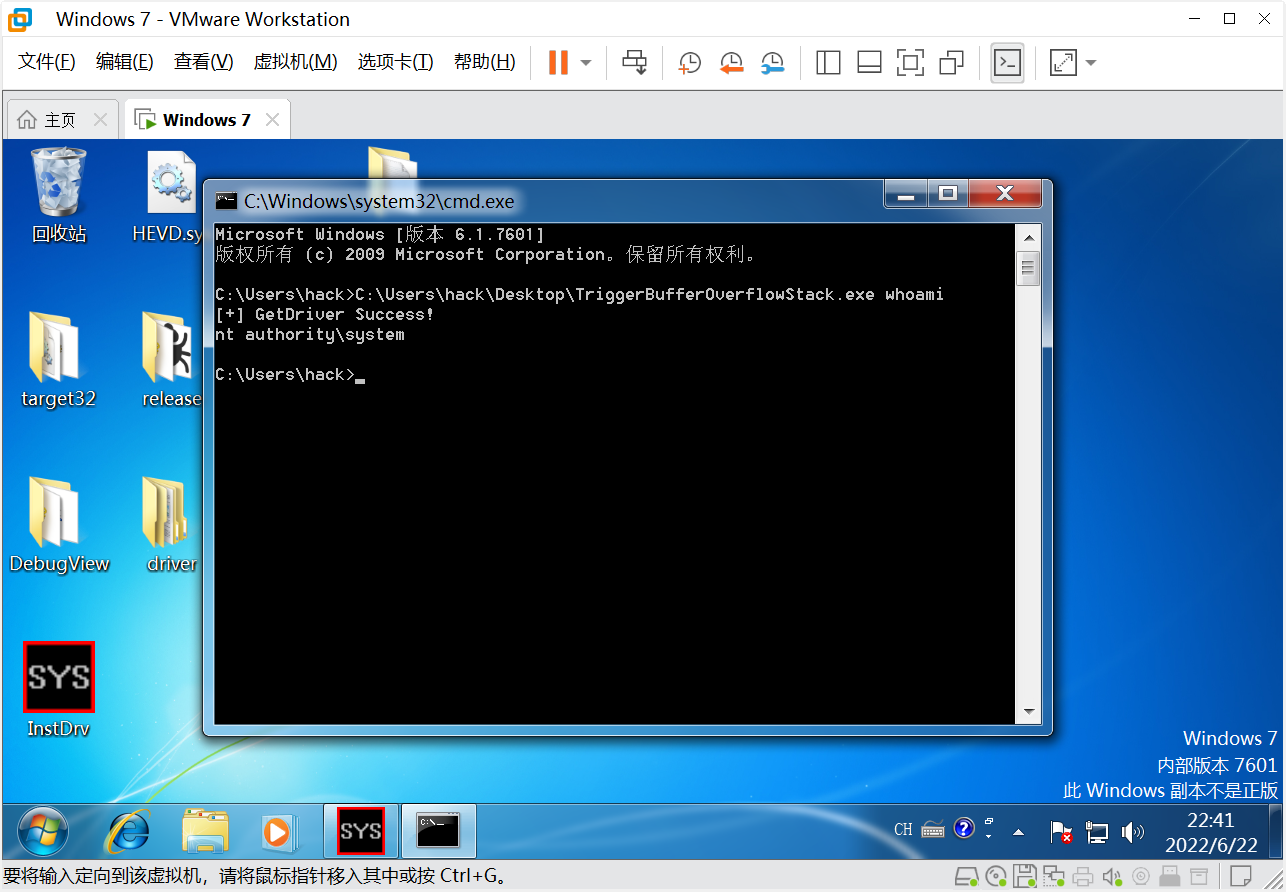Open the power options dropdown arrow
Image resolution: width=1286 pixels, height=892 pixels.
point(586,63)
